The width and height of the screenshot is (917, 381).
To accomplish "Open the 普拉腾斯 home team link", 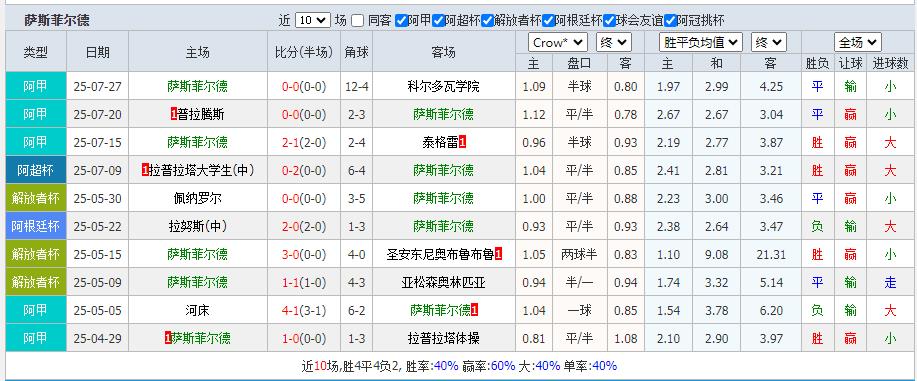I will 200,115.
